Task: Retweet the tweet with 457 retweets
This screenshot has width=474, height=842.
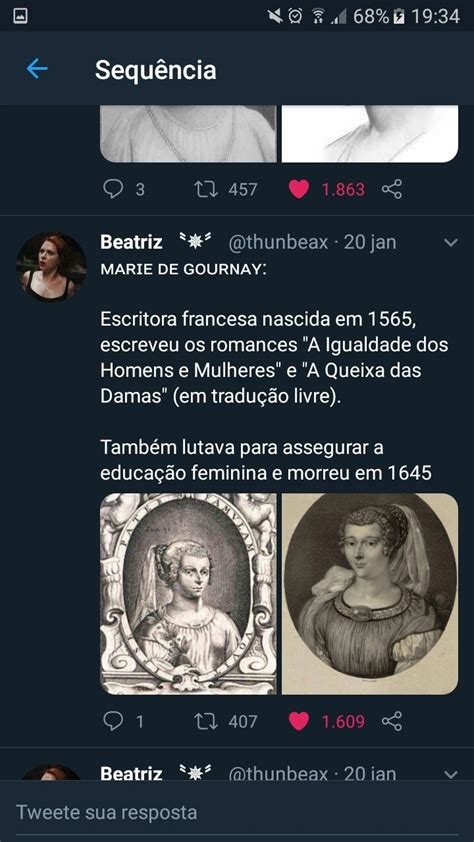Action: [x=206, y=189]
